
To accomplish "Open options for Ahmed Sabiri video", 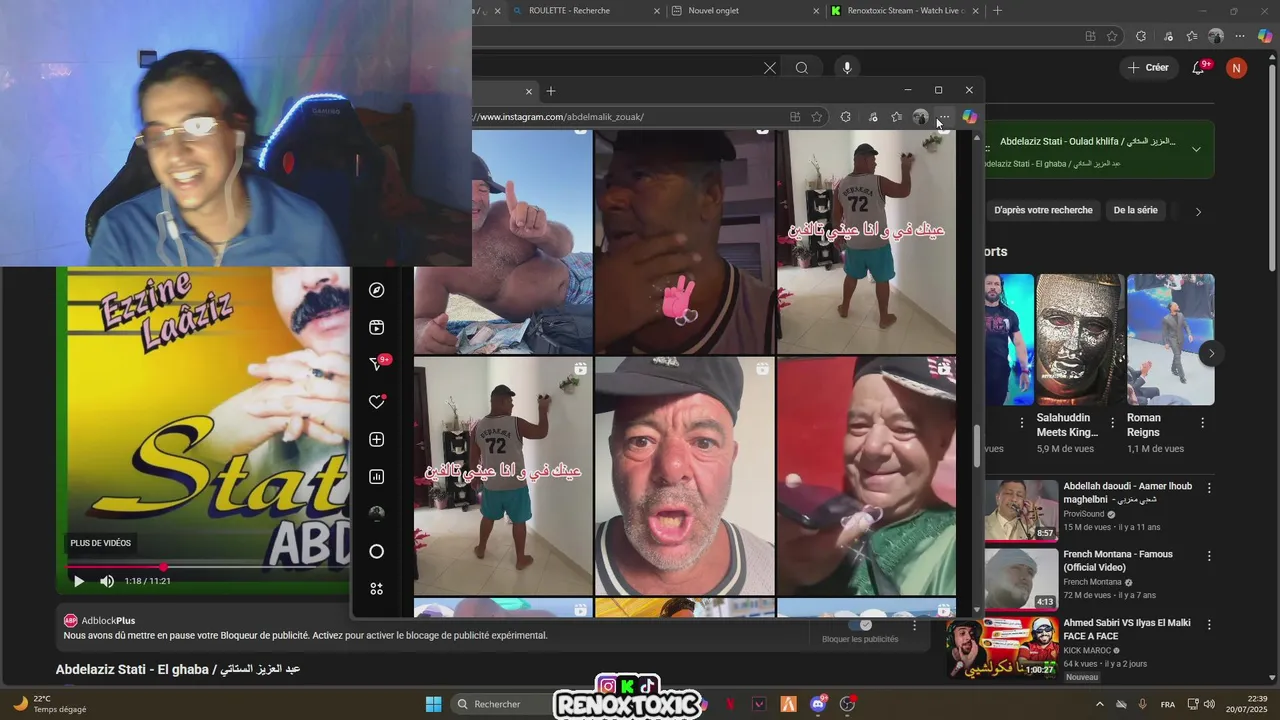I will (x=1209, y=624).
